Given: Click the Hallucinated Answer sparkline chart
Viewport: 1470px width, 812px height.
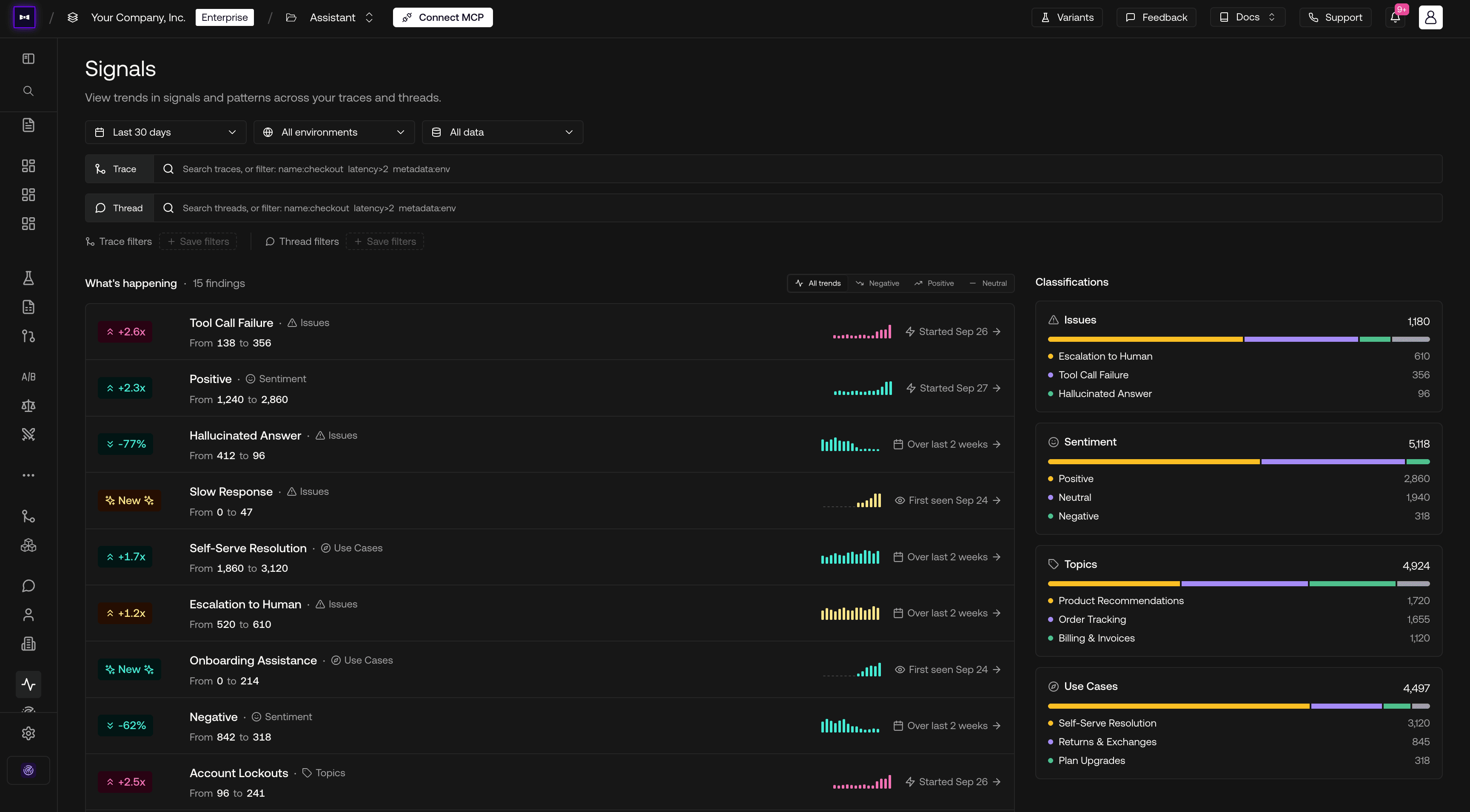Looking at the screenshot, I should (x=850, y=444).
